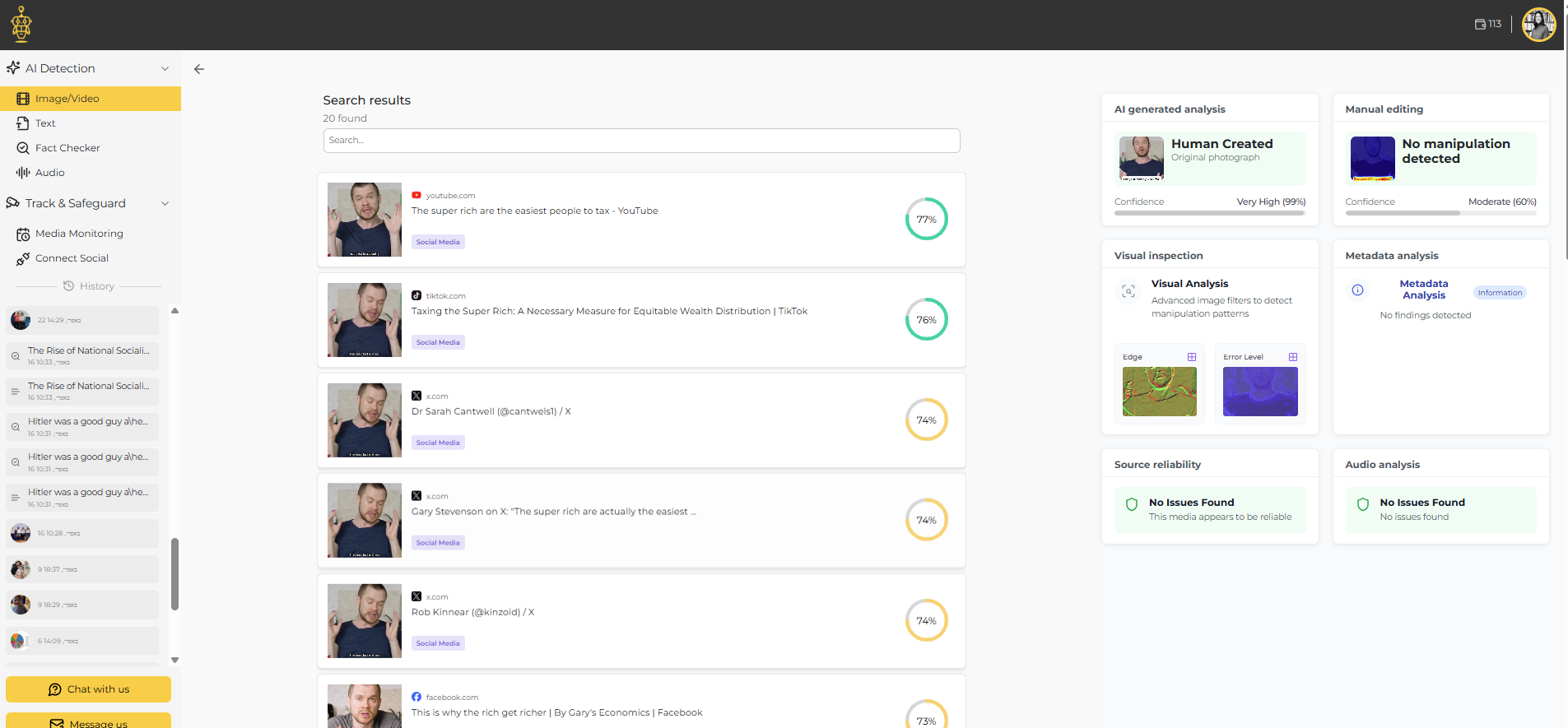The height and width of the screenshot is (728, 1568).
Task: Collapse the AI Detection section chevron
Action: click(x=165, y=68)
